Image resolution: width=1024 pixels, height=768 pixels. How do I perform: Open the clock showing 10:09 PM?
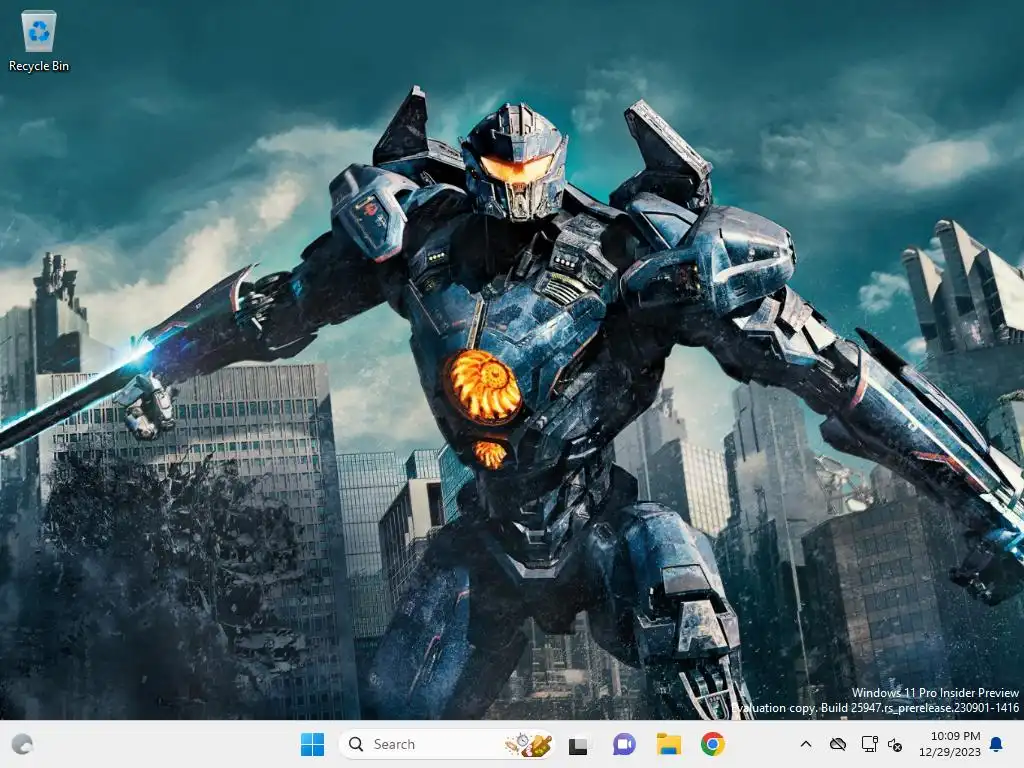[950, 744]
